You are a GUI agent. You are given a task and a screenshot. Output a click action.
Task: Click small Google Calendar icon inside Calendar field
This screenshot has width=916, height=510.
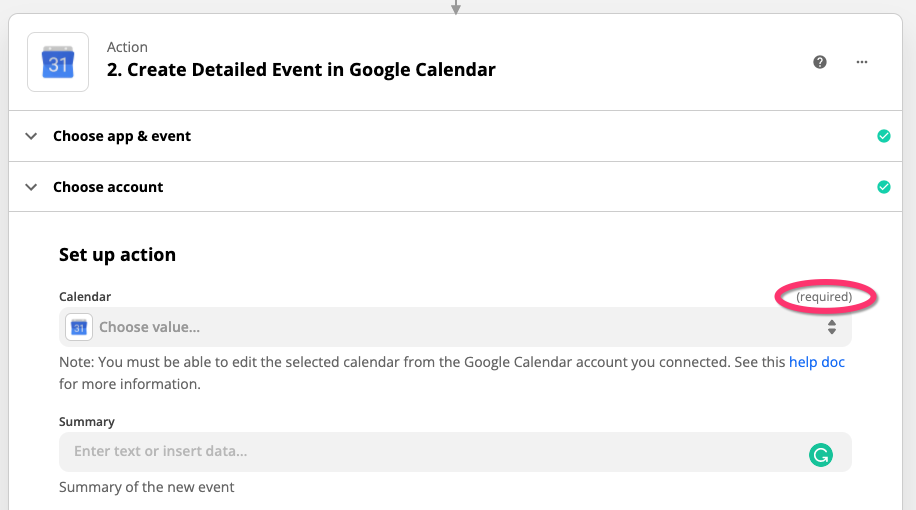coord(79,327)
